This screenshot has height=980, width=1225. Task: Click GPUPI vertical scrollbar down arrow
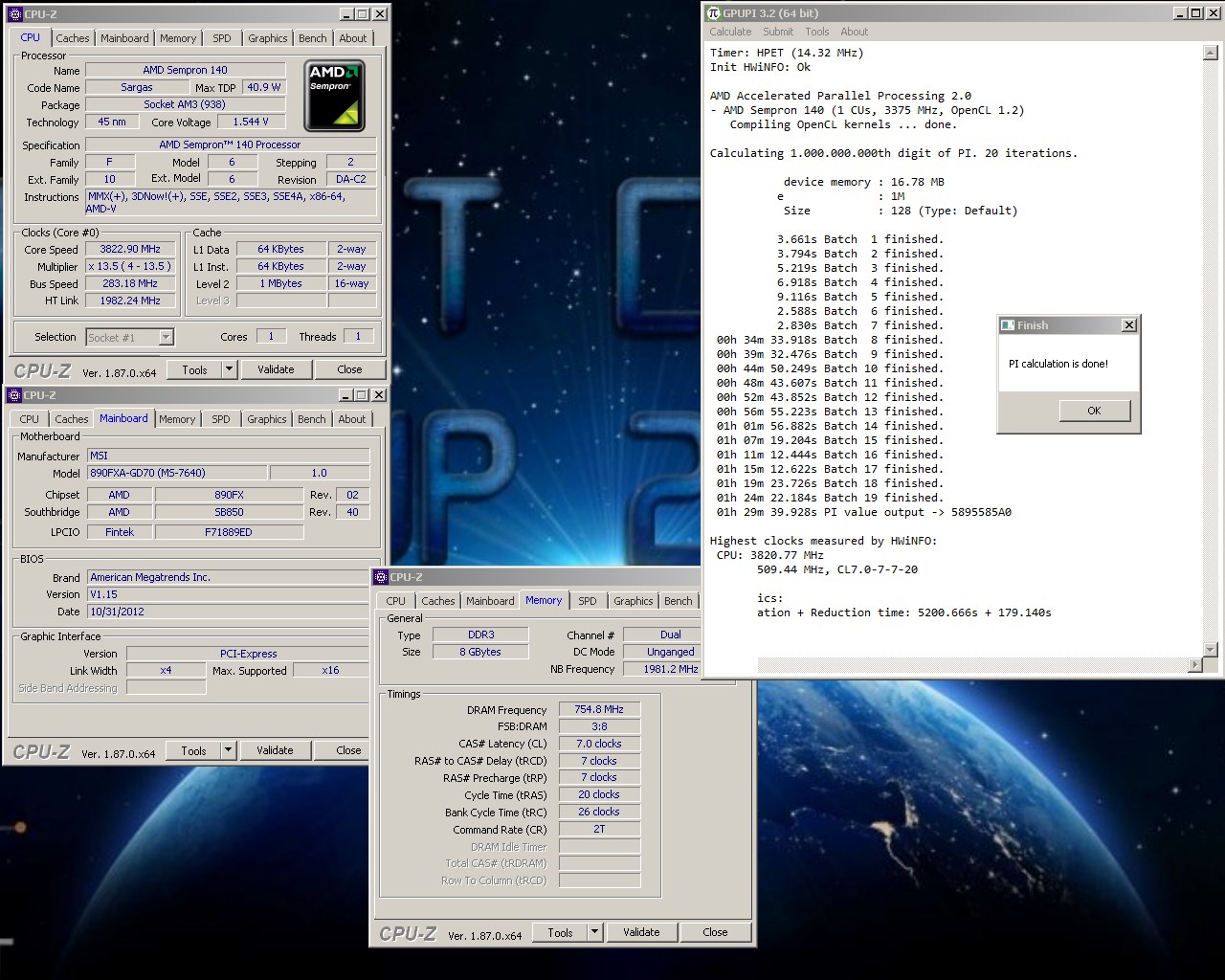(x=1210, y=650)
